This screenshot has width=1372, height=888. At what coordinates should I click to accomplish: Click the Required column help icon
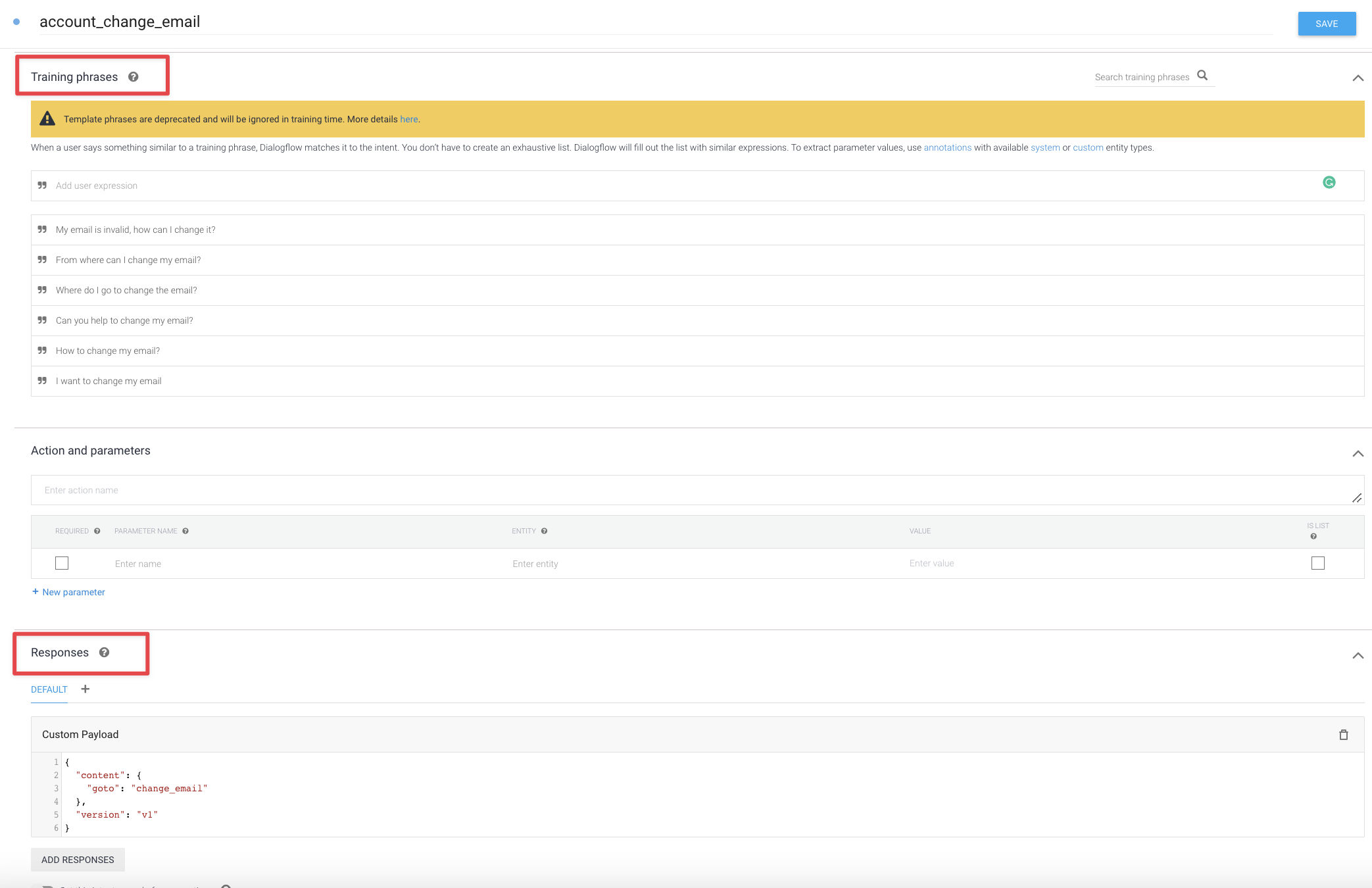point(97,531)
